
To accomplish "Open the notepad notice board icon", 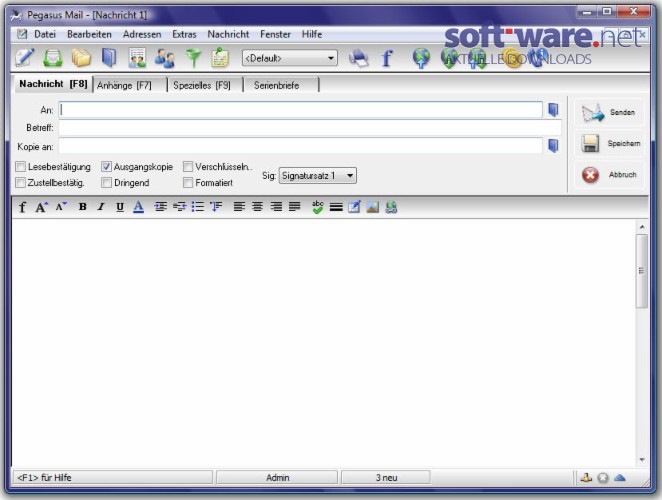I will point(220,57).
